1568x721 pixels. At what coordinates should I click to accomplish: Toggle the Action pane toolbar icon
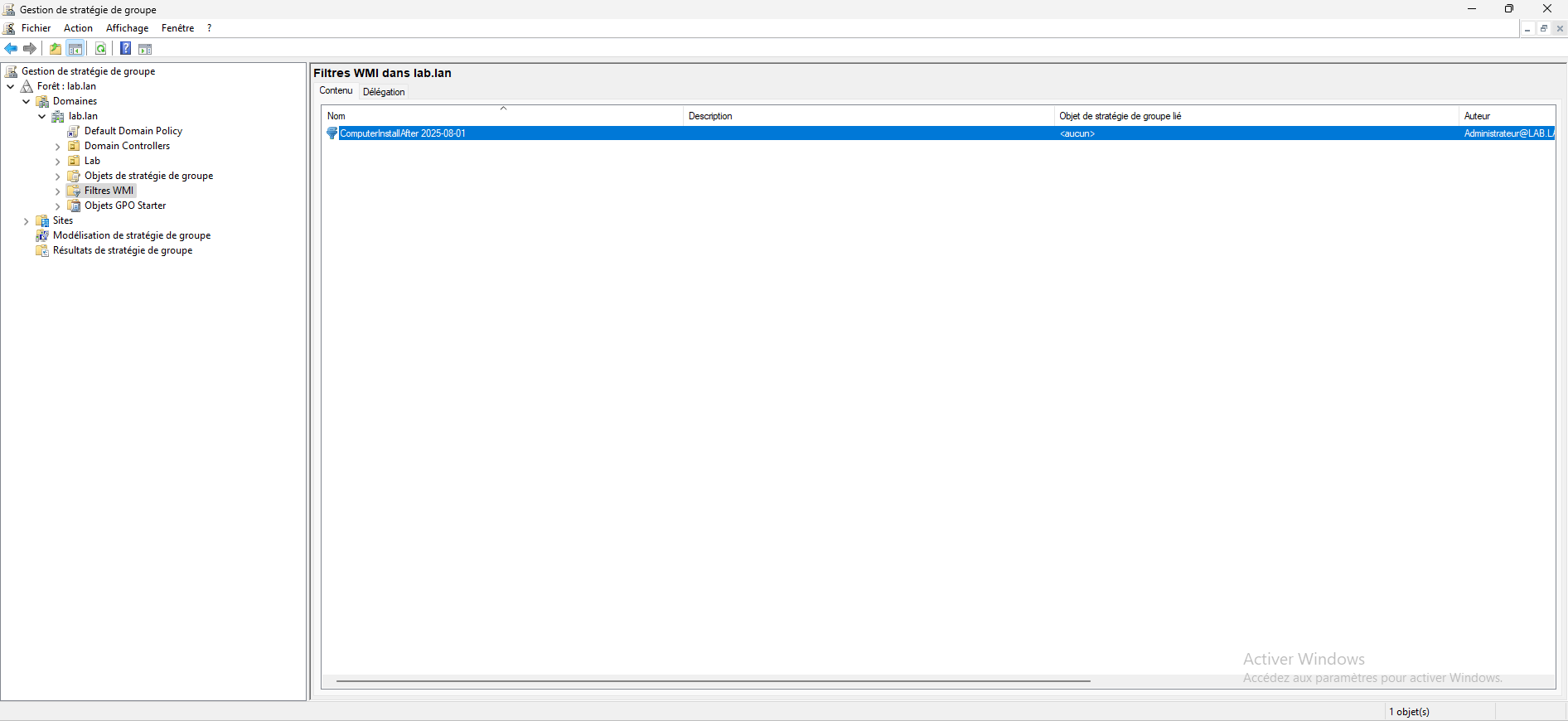(x=145, y=49)
